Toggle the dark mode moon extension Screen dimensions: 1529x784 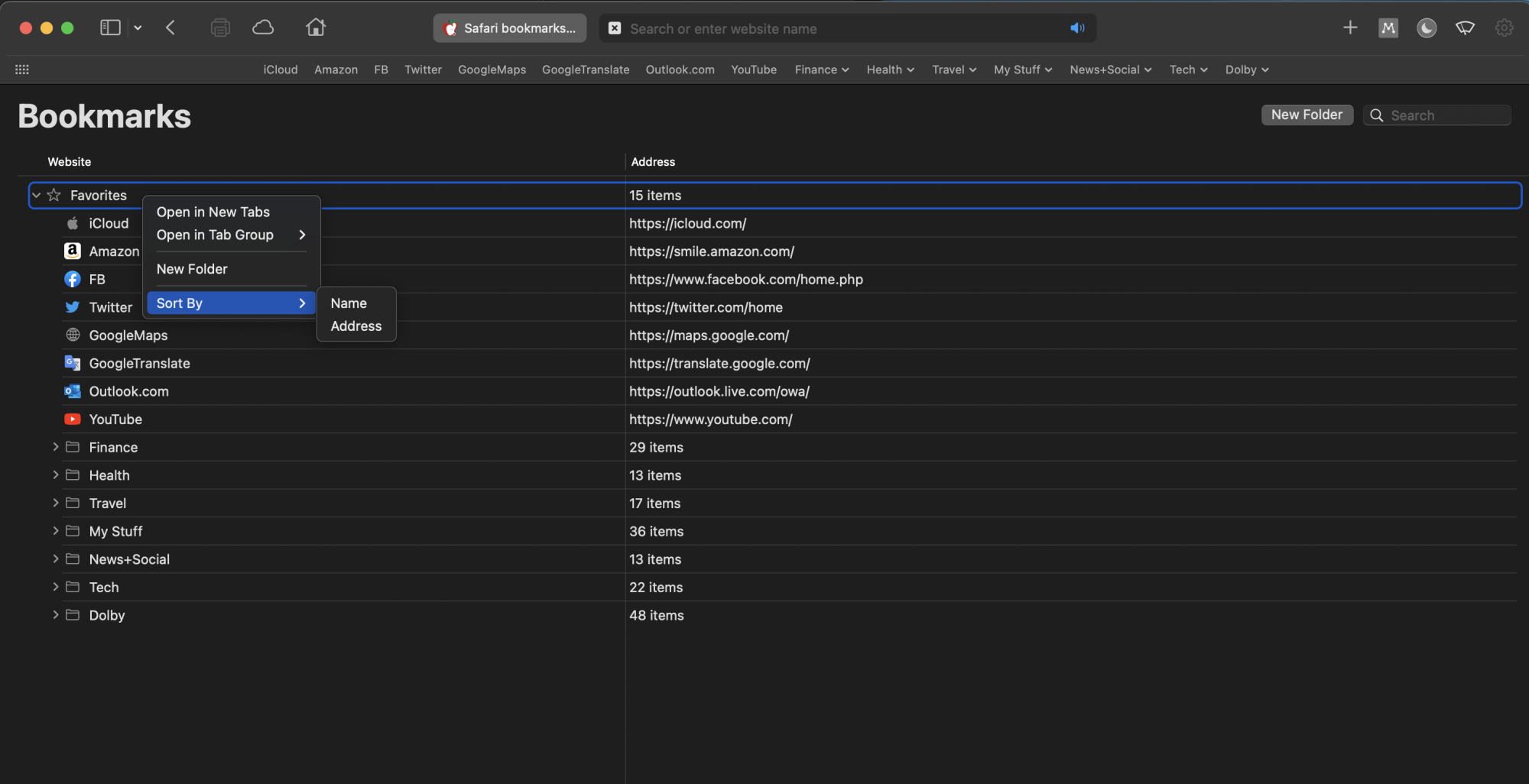[x=1427, y=28]
